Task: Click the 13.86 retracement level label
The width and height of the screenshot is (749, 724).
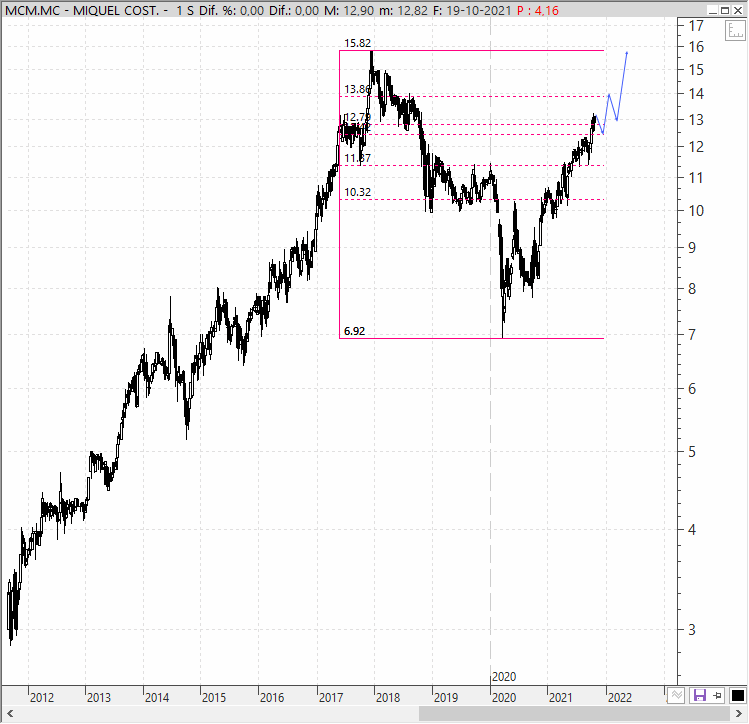Action: 357,89
